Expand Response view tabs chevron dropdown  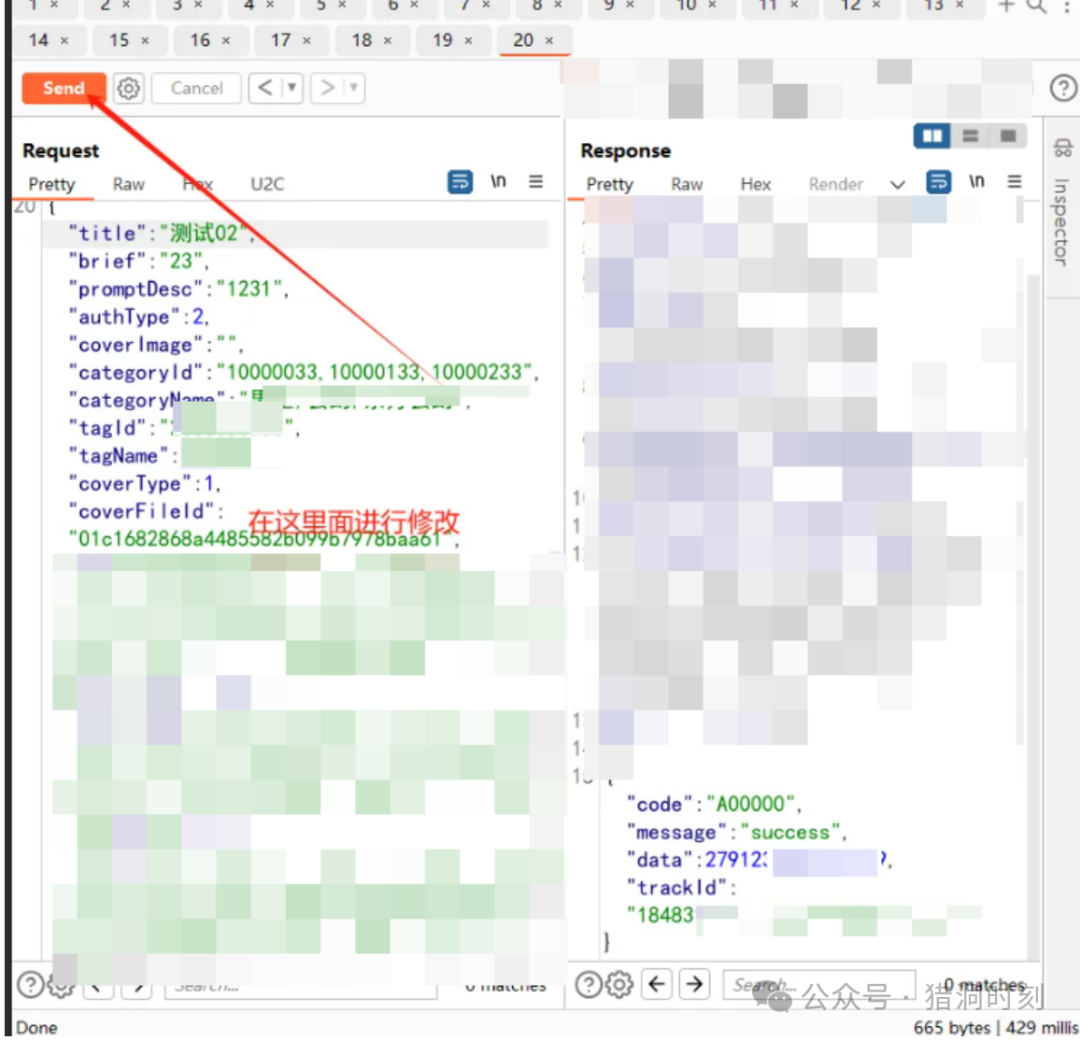[x=897, y=184]
